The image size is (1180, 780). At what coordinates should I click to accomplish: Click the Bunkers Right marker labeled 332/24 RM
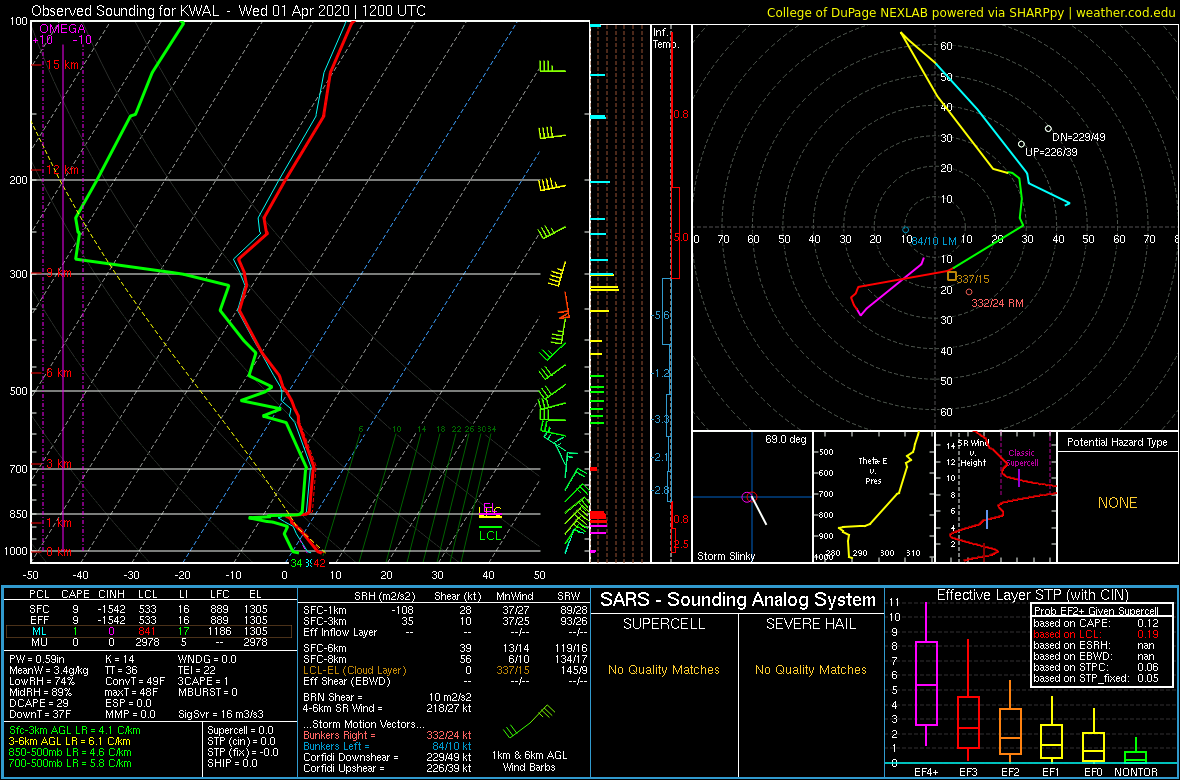click(969, 291)
